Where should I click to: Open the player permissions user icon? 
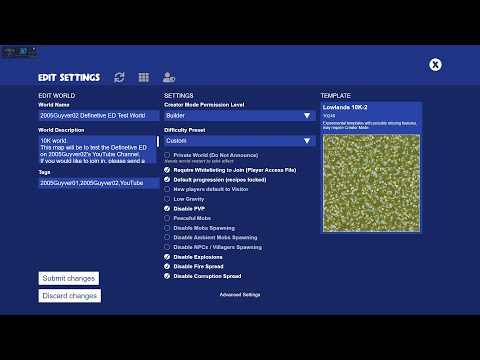(x=169, y=77)
